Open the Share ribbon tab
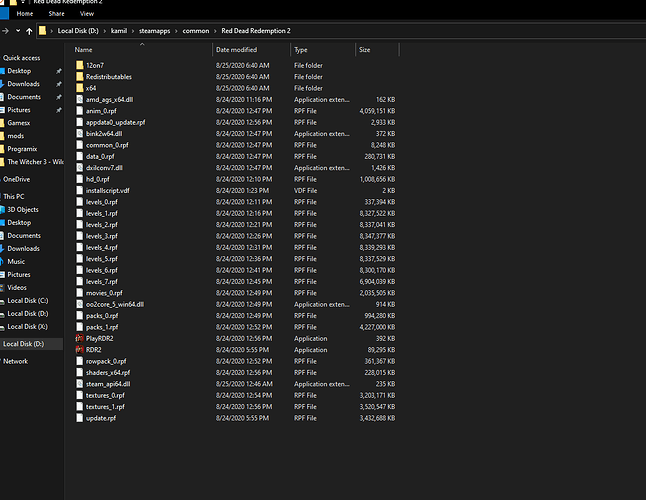Screen dimensions: 646x500 click(x=56, y=14)
